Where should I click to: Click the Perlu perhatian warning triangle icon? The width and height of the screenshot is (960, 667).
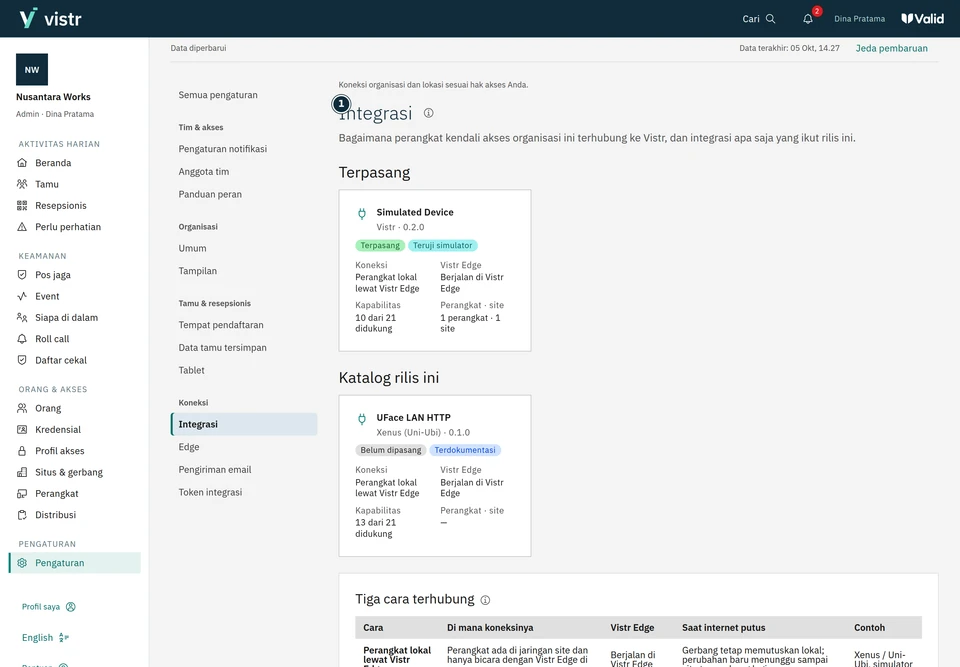(x=22, y=227)
